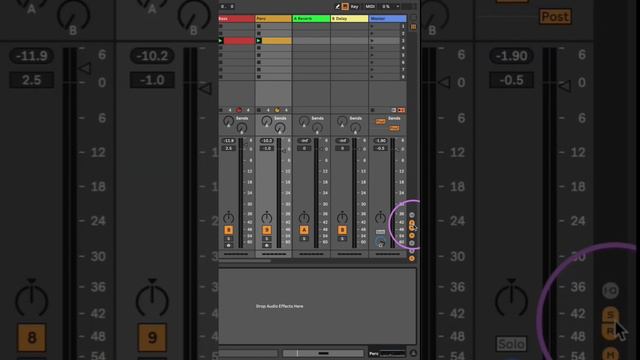Click the Bass red clip-progress pie icon

239,110
